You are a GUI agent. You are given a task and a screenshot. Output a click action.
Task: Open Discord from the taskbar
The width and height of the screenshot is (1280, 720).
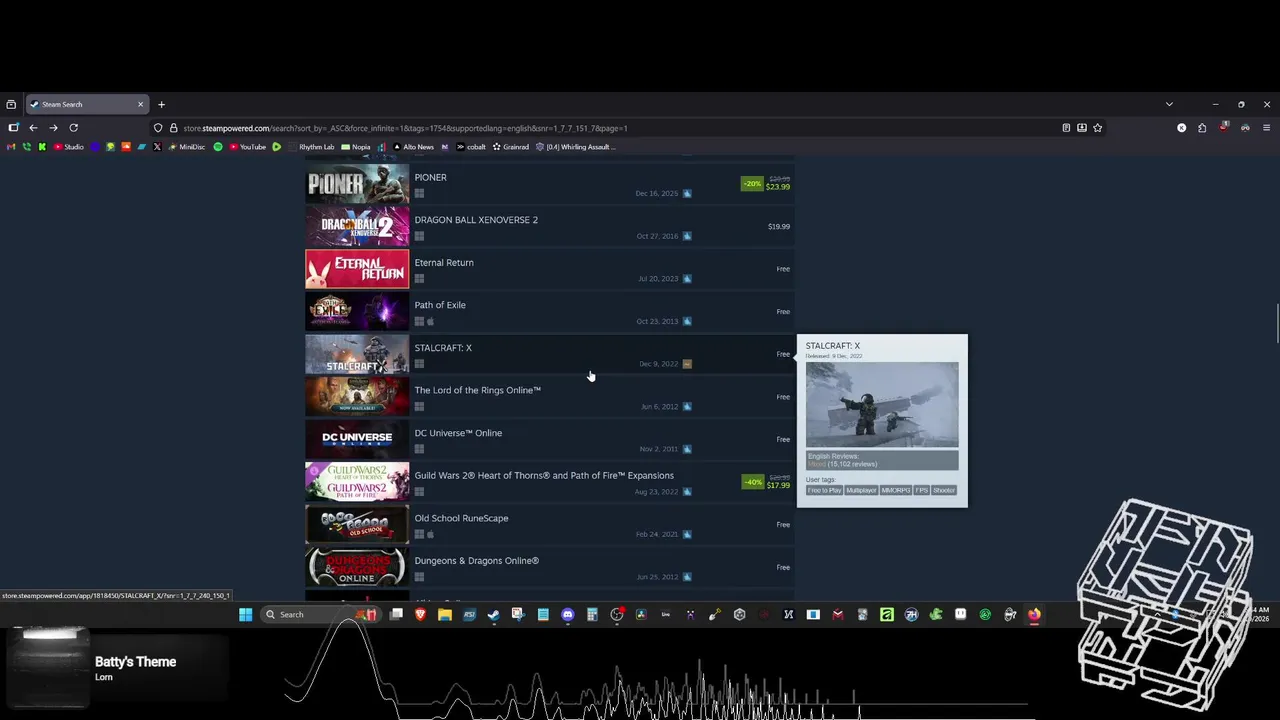pyautogui.click(x=568, y=614)
